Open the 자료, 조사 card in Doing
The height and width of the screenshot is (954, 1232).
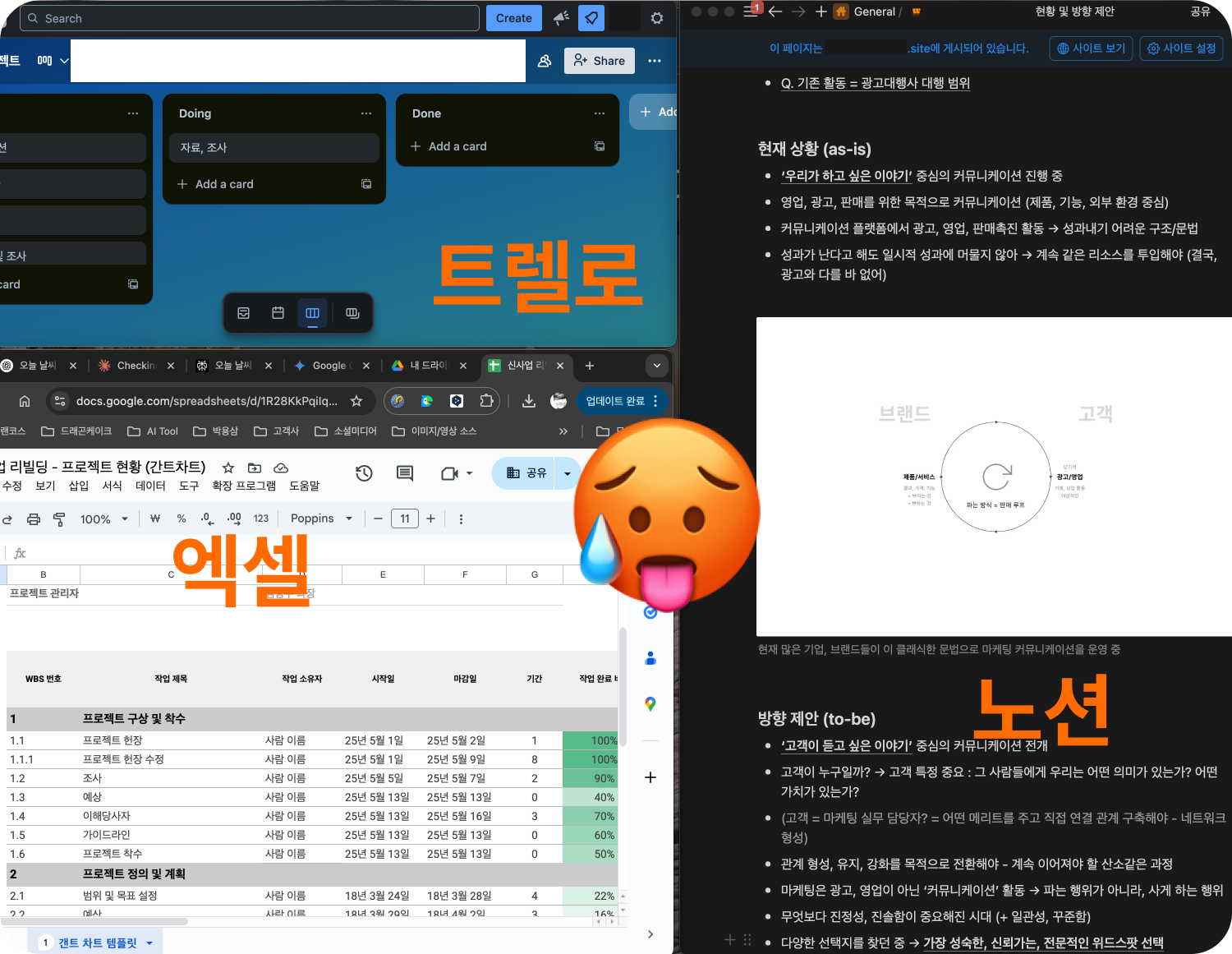[x=274, y=148]
